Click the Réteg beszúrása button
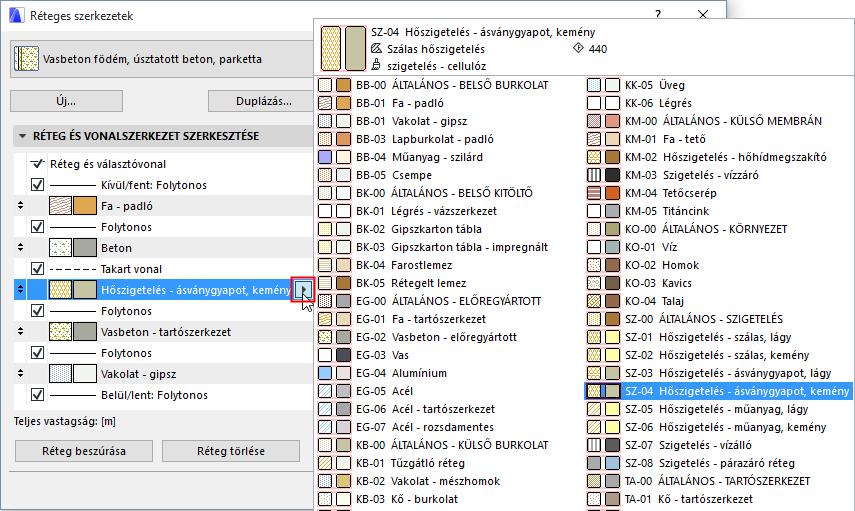Image resolution: width=855 pixels, height=511 pixels. (84, 451)
